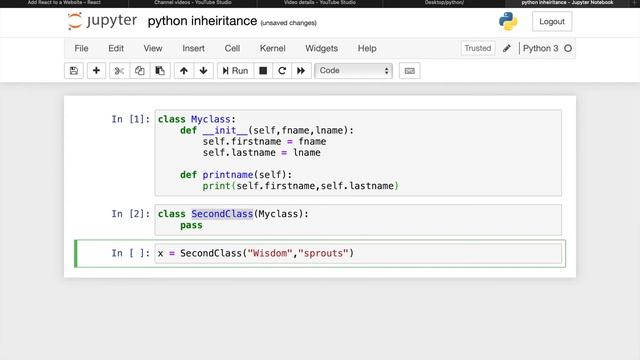Click the Python logo icon

508,21
